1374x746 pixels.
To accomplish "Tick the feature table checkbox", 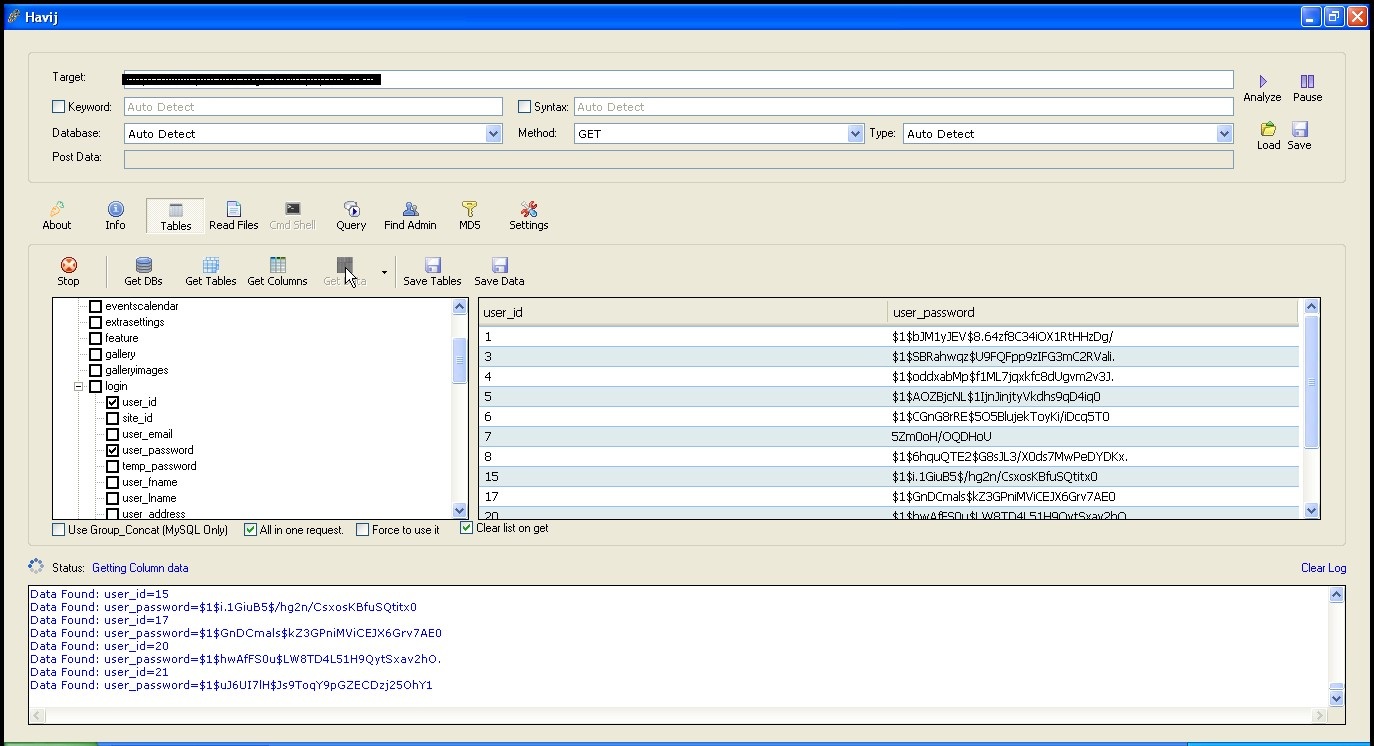I will (96, 338).
